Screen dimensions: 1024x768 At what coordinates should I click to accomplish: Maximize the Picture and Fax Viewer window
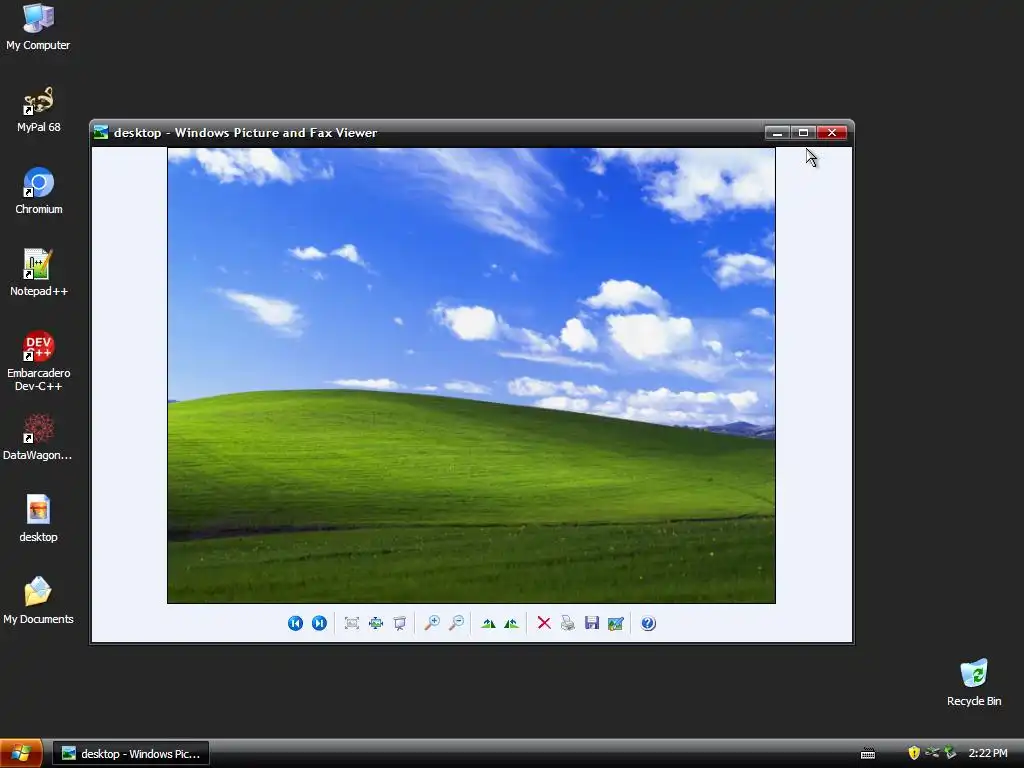(x=803, y=133)
